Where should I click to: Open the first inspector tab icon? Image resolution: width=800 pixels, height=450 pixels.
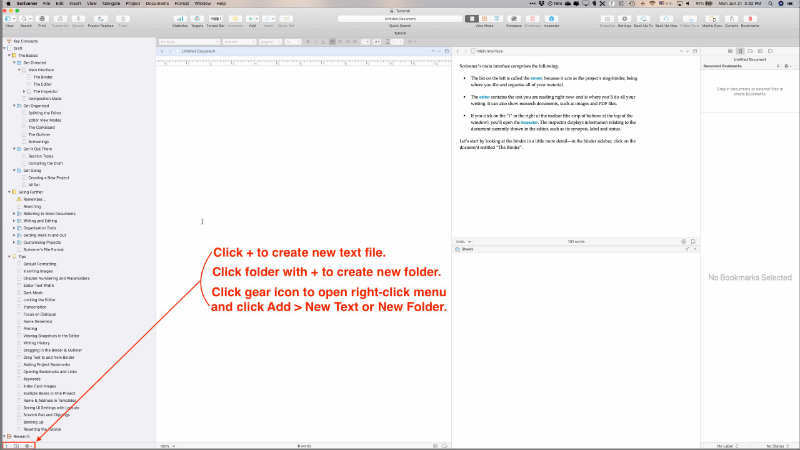coord(730,52)
